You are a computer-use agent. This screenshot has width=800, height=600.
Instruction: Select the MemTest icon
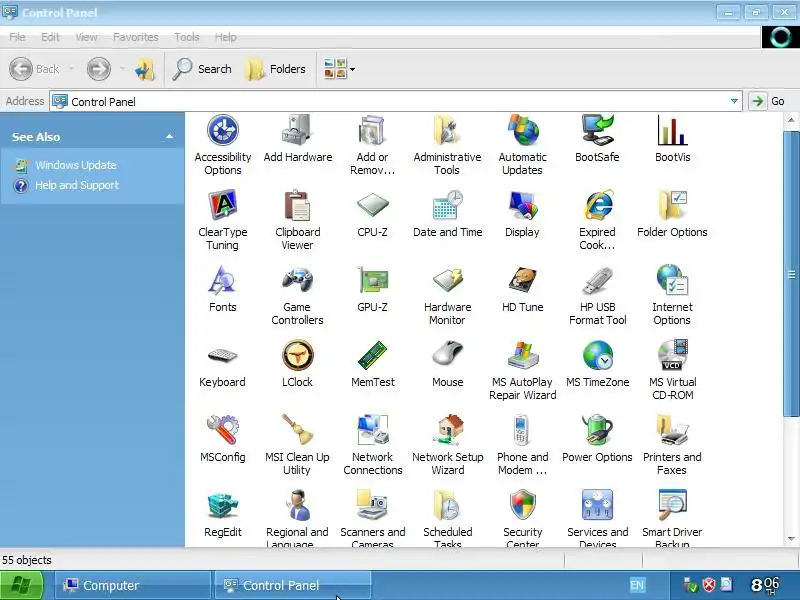click(372, 355)
